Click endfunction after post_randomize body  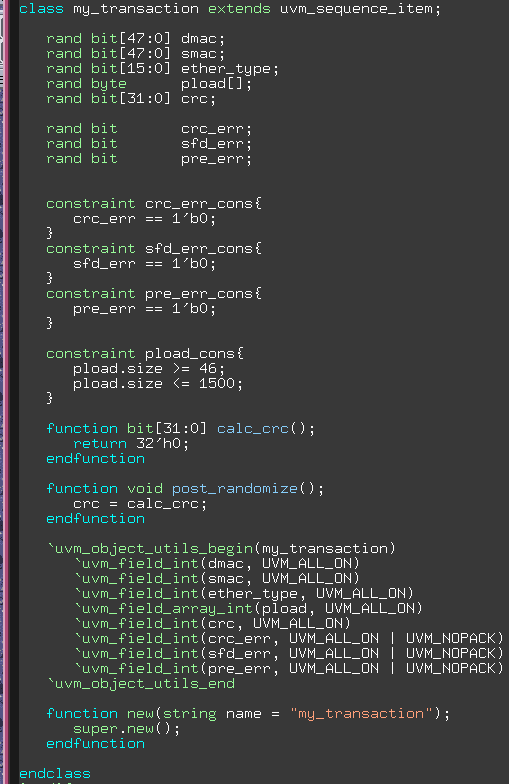tap(96, 518)
